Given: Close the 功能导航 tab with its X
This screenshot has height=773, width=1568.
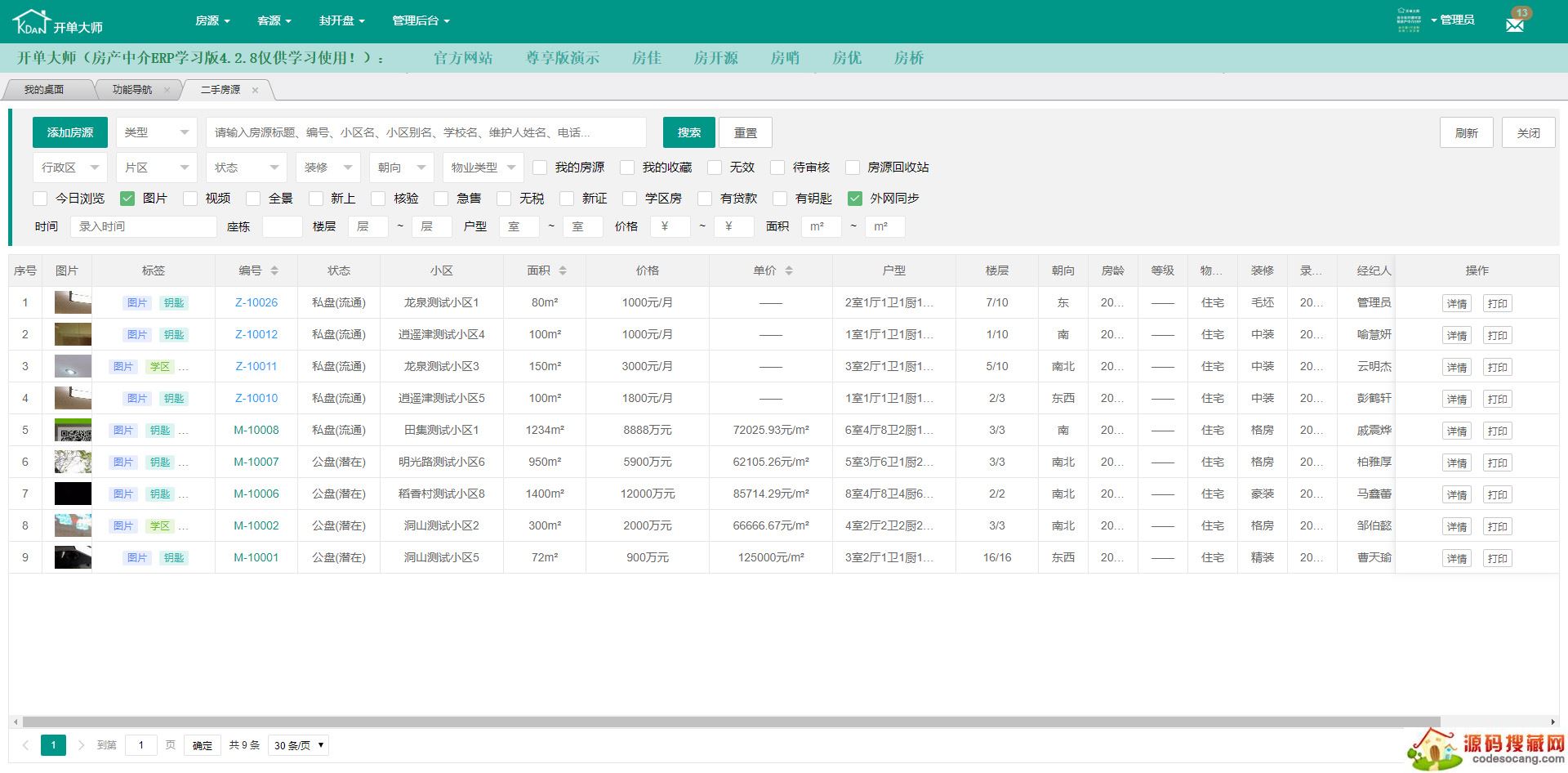Looking at the screenshot, I should (167, 91).
